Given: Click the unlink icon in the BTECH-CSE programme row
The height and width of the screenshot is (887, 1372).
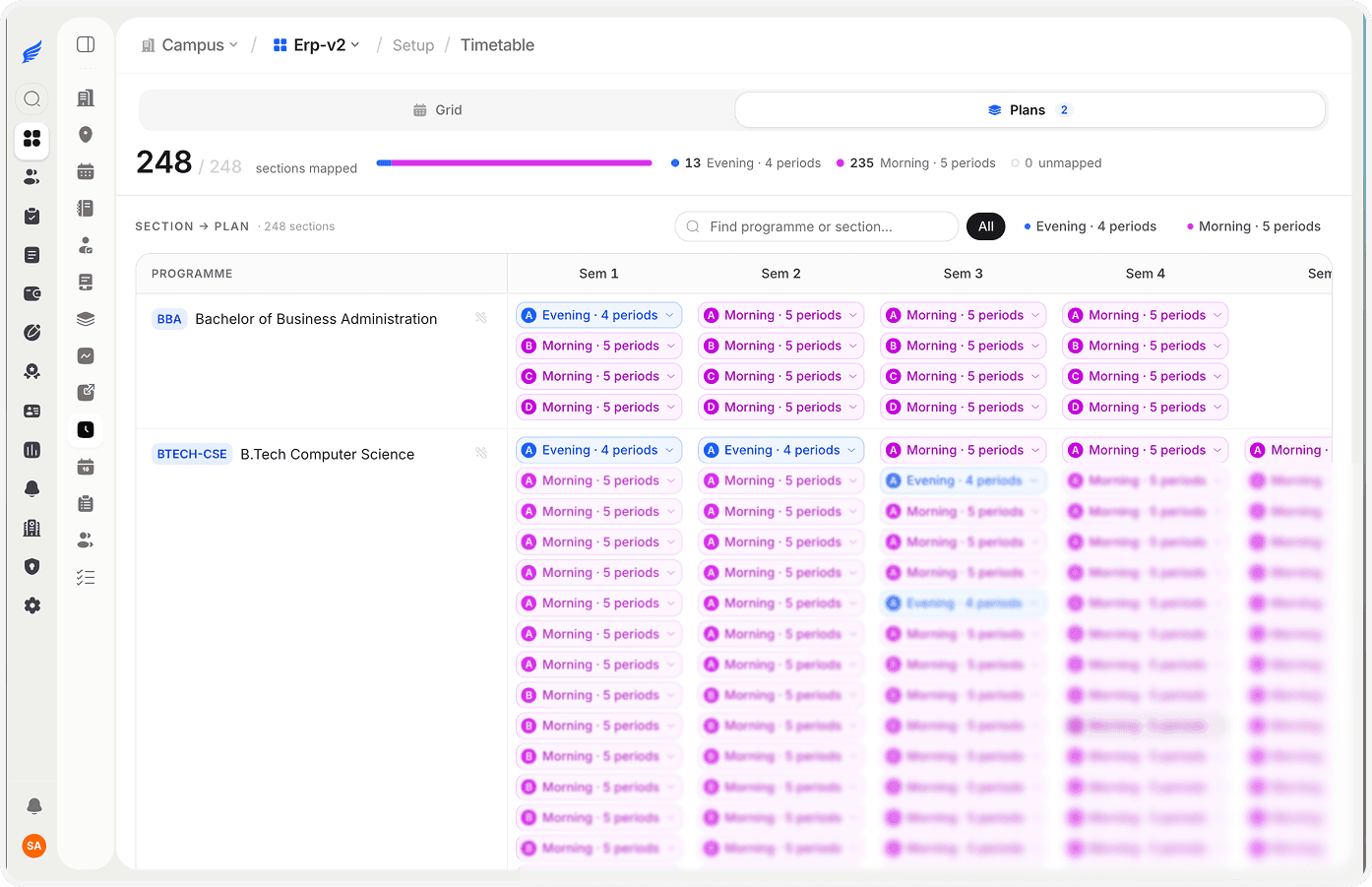Looking at the screenshot, I should [x=481, y=453].
